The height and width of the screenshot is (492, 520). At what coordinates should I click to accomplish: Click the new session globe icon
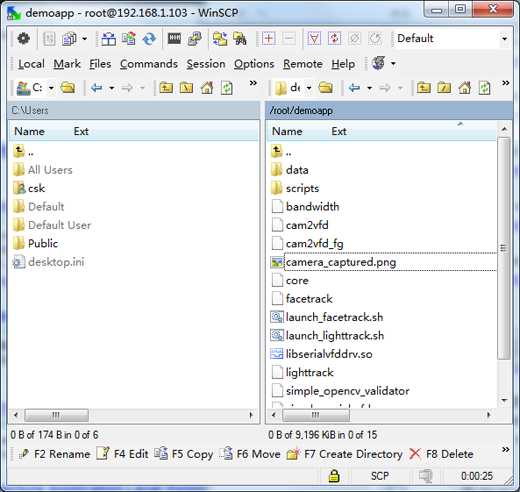pyautogui.click(x=379, y=63)
